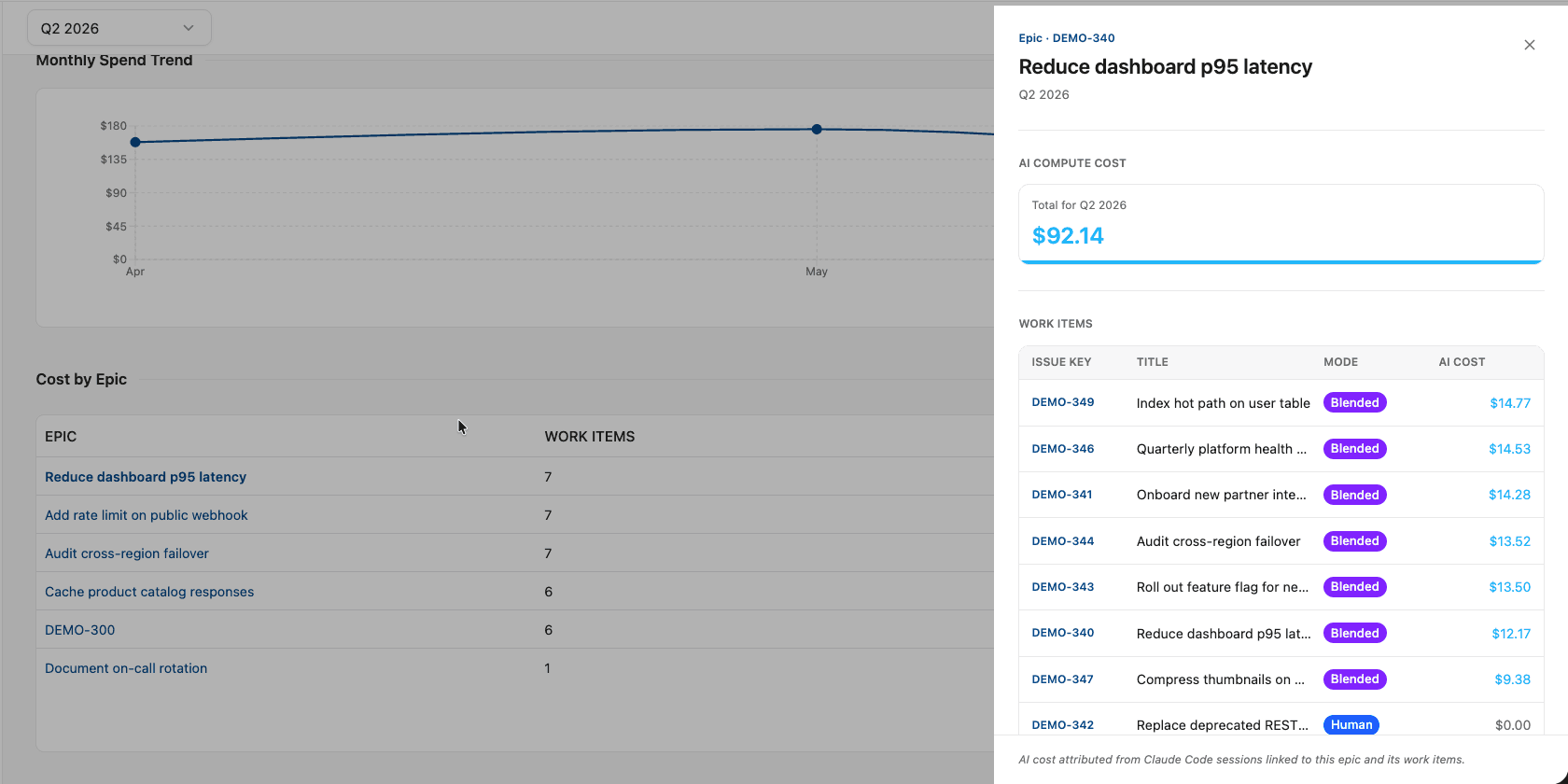This screenshot has height=784, width=1568.
Task: Close the epic detail panel
Action: [x=1529, y=45]
